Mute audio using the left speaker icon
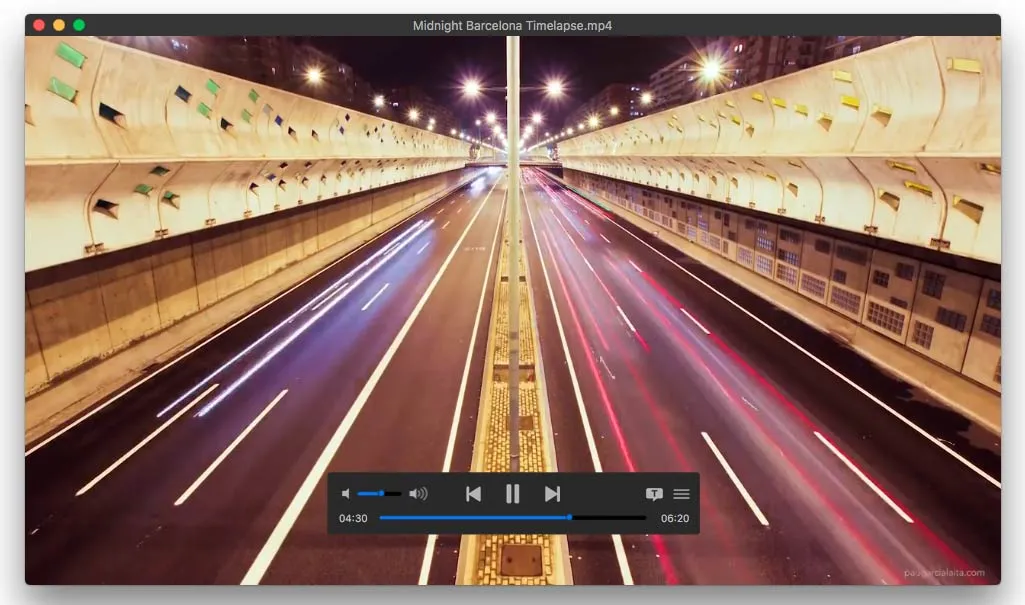Viewport: 1025px width, 605px height. 346,493
